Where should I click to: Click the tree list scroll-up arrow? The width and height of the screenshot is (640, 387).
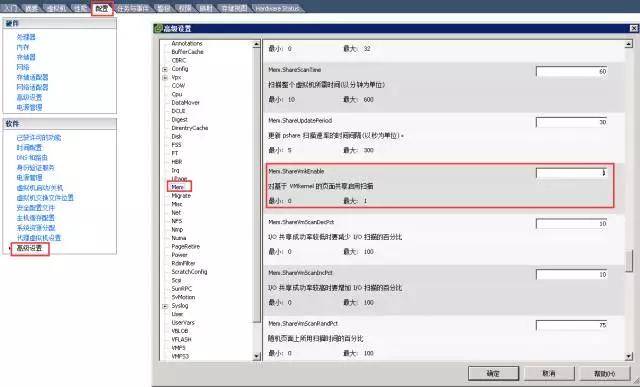click(257, 44)
